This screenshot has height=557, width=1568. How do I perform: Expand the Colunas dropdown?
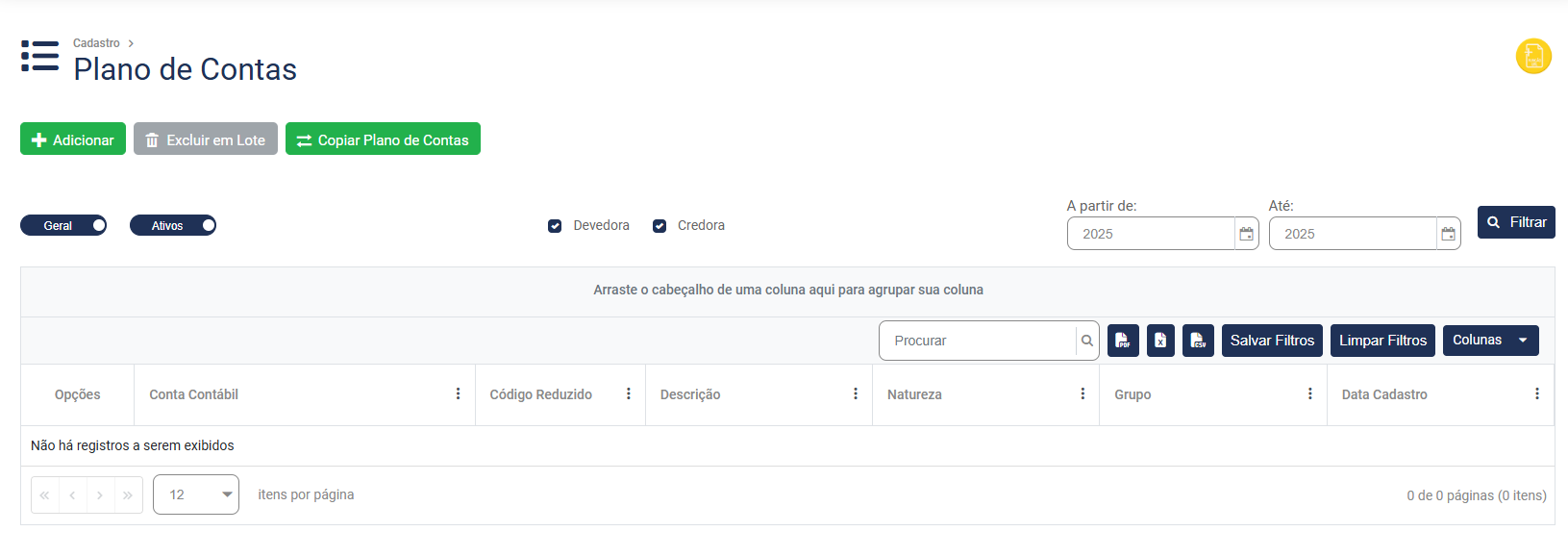pyautogui.click(x=1490, y=341)
